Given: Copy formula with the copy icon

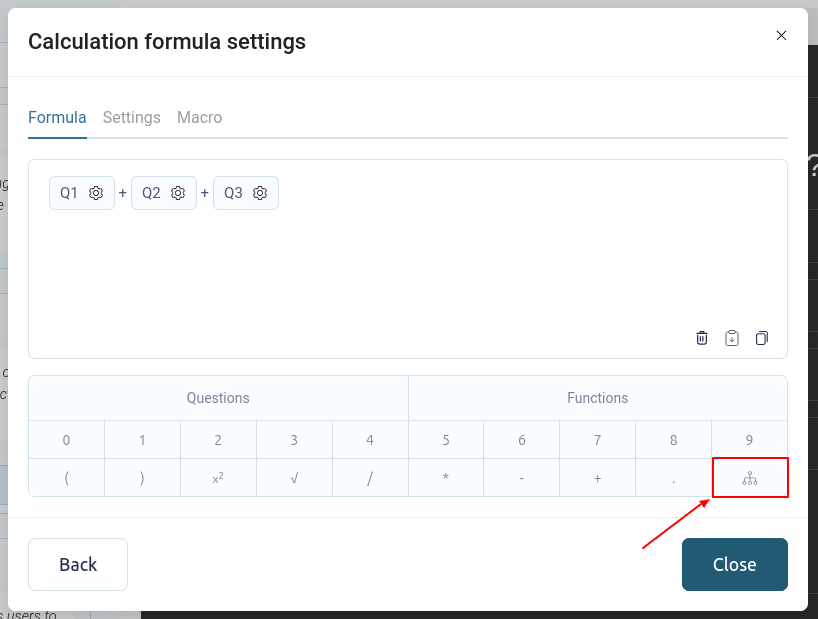Looking at the screenshot, I should (x=762, y=338).
